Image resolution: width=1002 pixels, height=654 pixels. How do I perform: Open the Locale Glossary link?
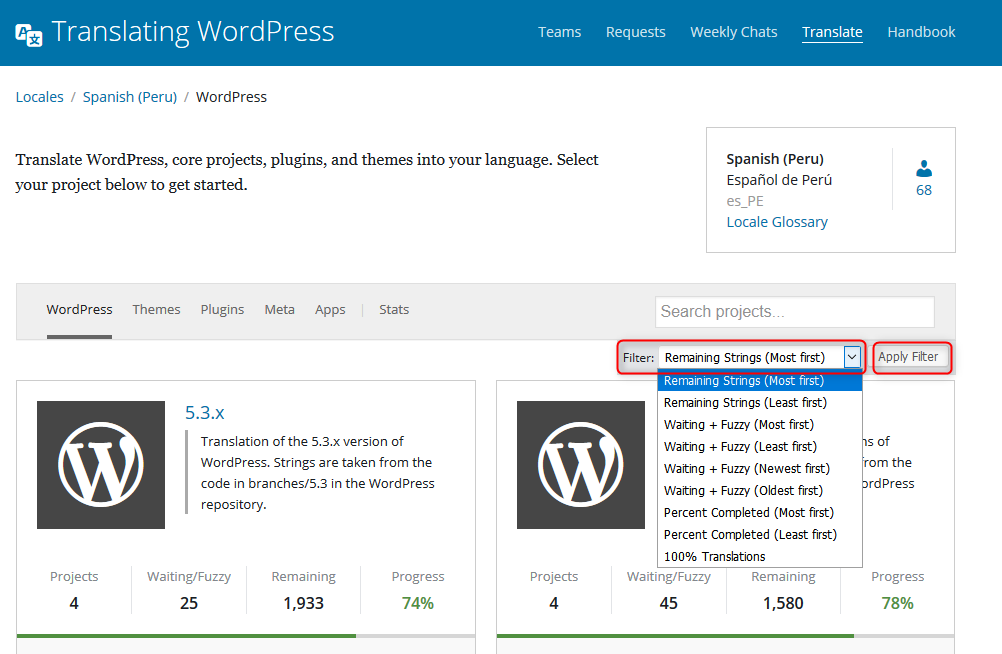coord(777,222)
